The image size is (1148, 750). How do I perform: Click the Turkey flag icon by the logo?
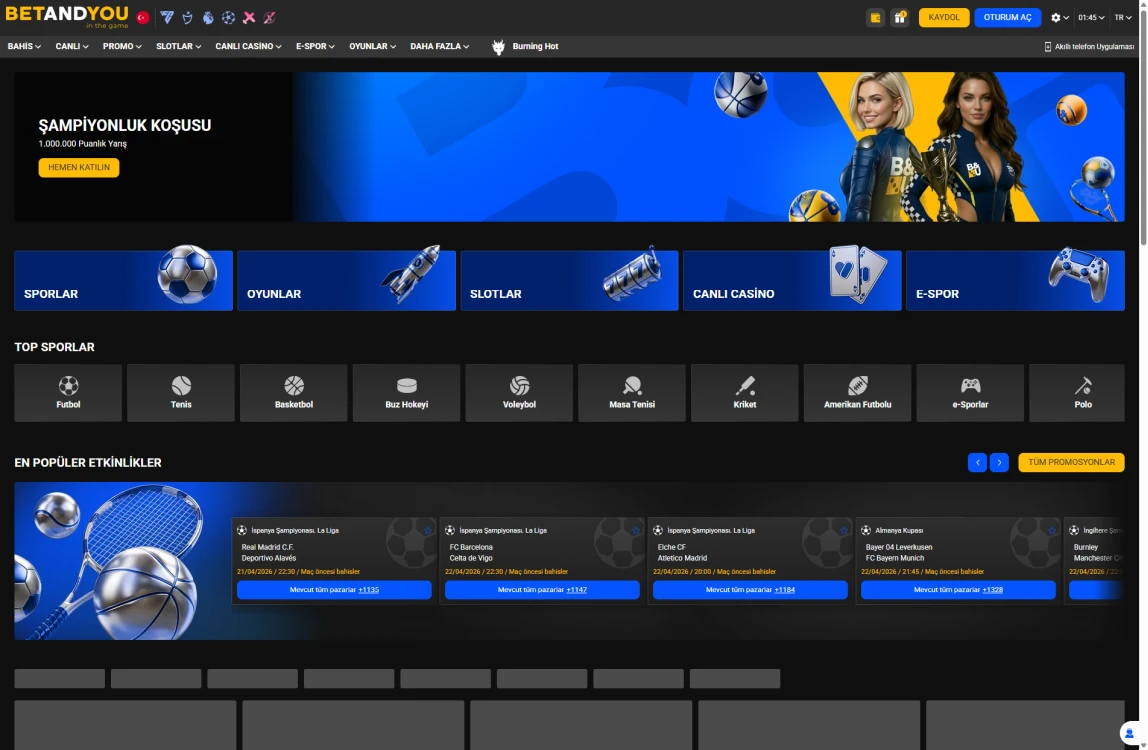143,18
